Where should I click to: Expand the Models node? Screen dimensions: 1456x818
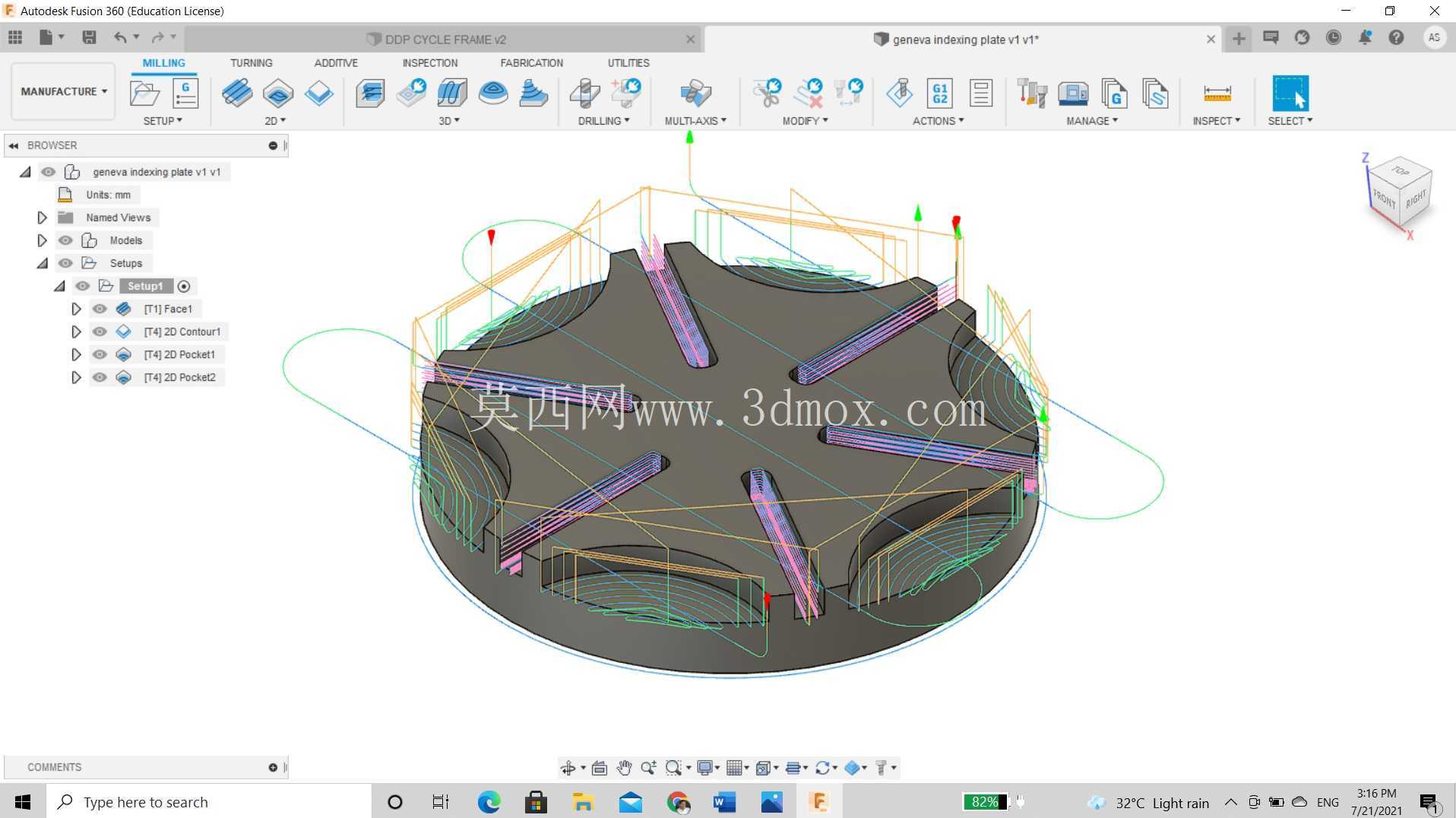[42, 240]
